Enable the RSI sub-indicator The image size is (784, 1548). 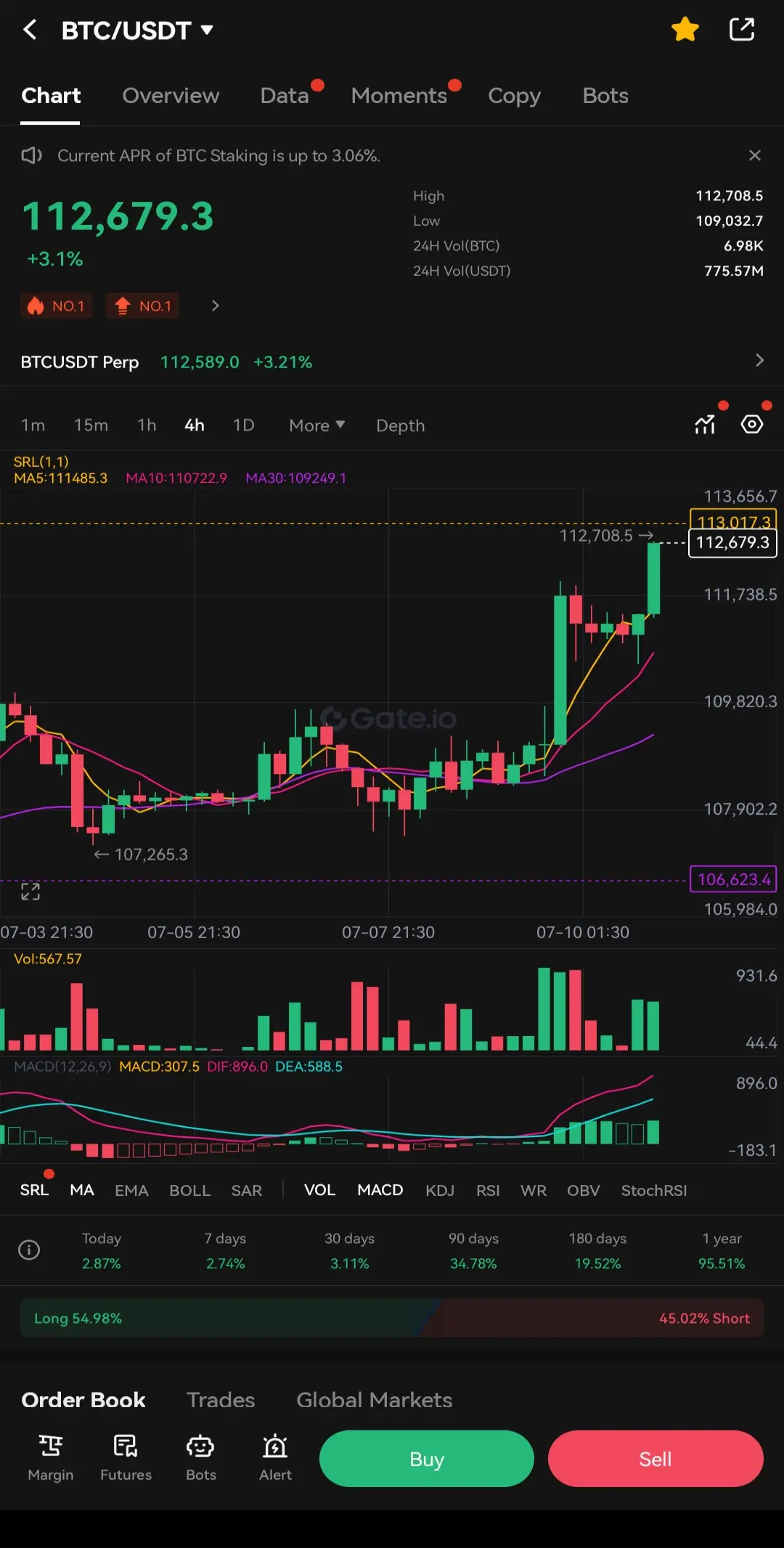click(488, 1191)
